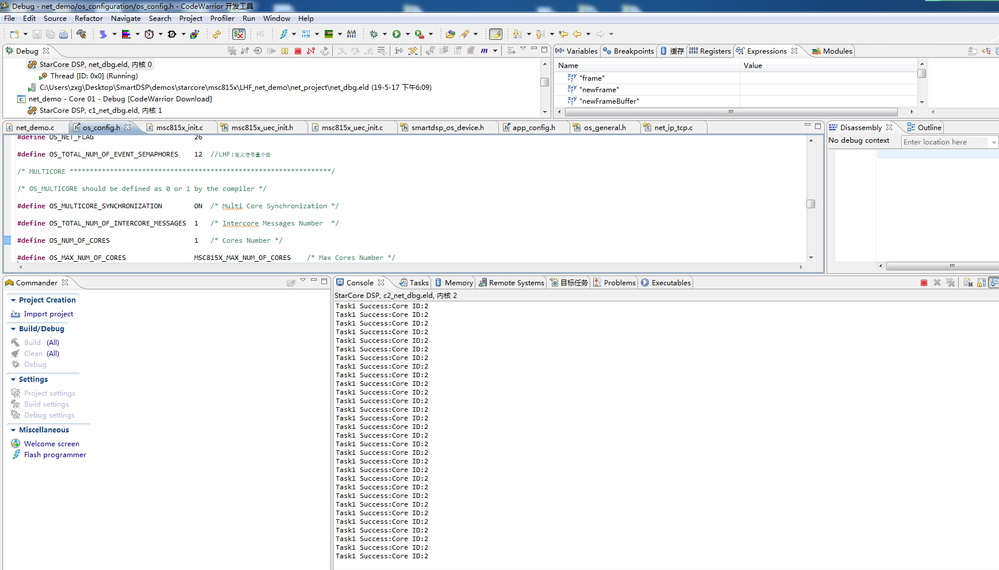
Task: Switch to the Breakpoints tab
Action: click(x=628, y=51)
